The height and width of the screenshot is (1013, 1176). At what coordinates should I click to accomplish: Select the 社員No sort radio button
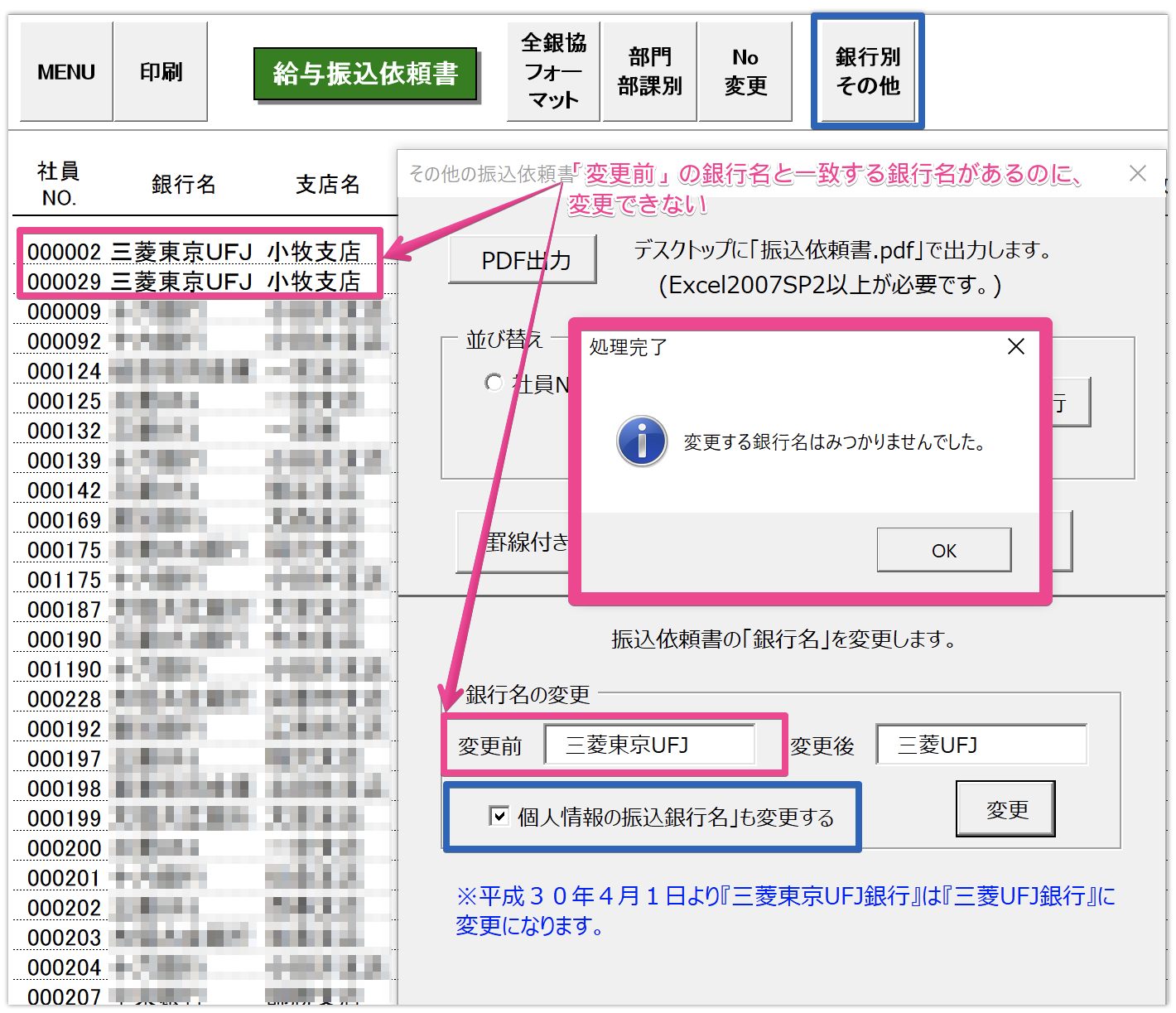click(x=494, y=382)
